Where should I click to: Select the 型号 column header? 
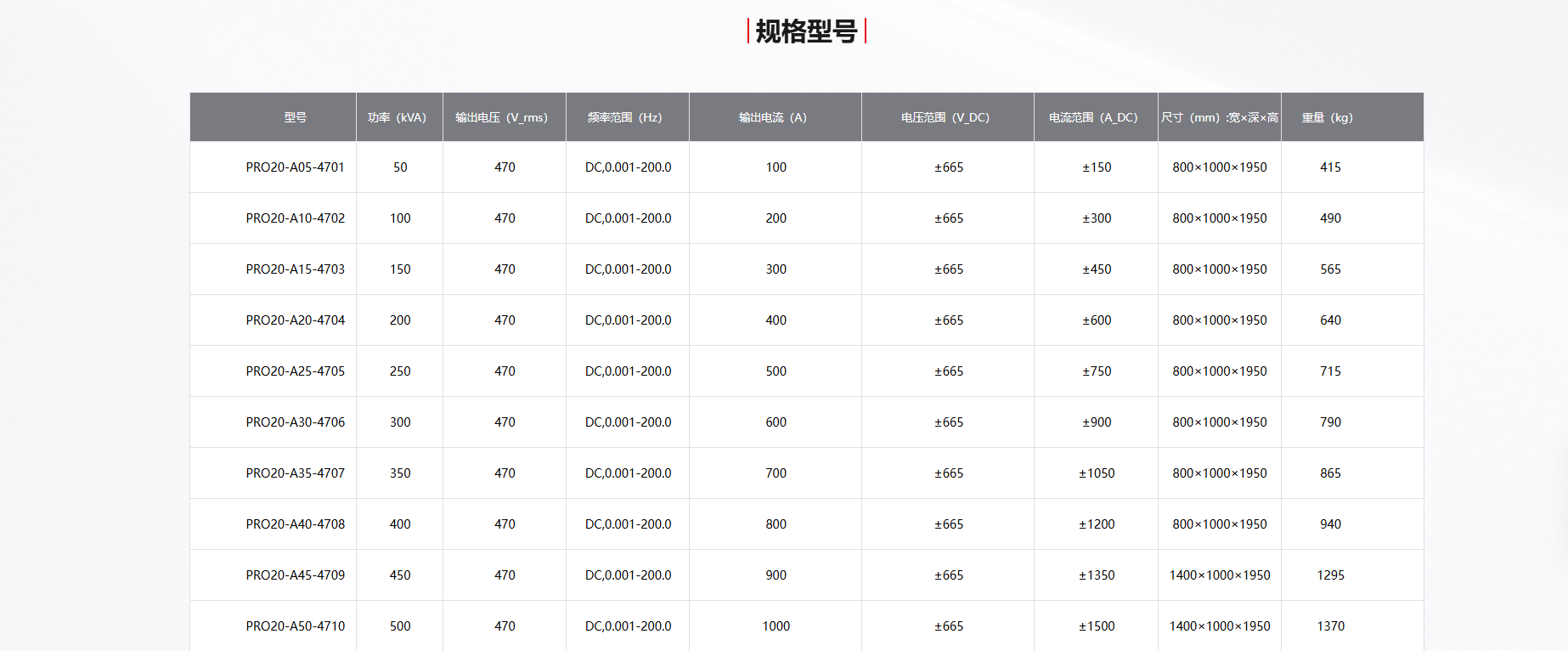pyautogui.click(x=296, y=117)
